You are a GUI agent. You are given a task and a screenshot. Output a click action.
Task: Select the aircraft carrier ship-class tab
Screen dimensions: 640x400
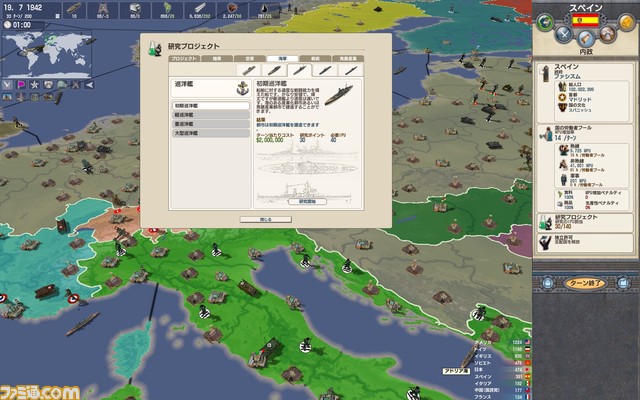pos(249,70)
